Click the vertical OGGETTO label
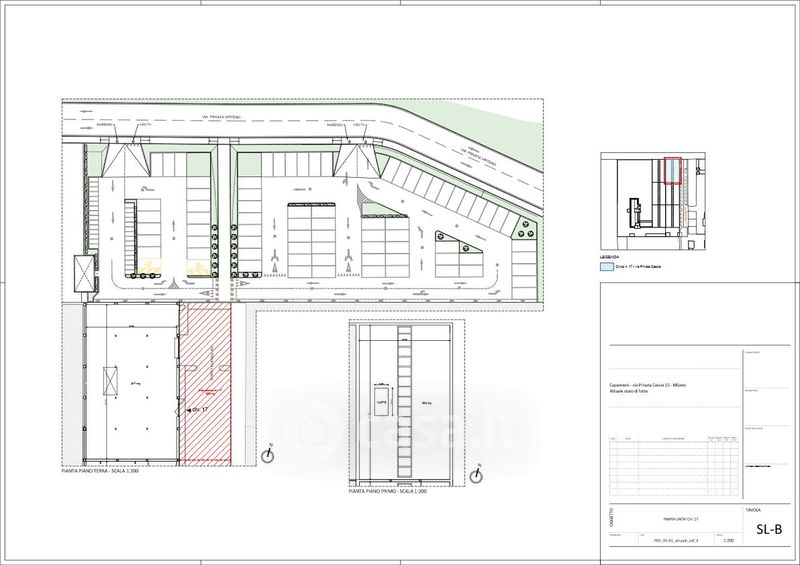 pyautogui.click(x=609, y=519)
